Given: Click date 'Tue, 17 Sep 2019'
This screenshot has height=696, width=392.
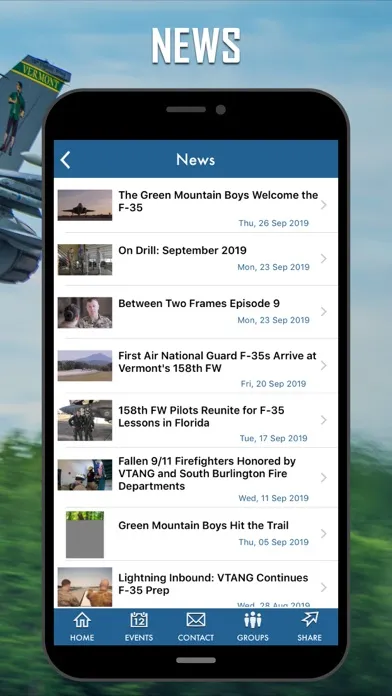Looking at the screenshot, I should coord(273,438).
